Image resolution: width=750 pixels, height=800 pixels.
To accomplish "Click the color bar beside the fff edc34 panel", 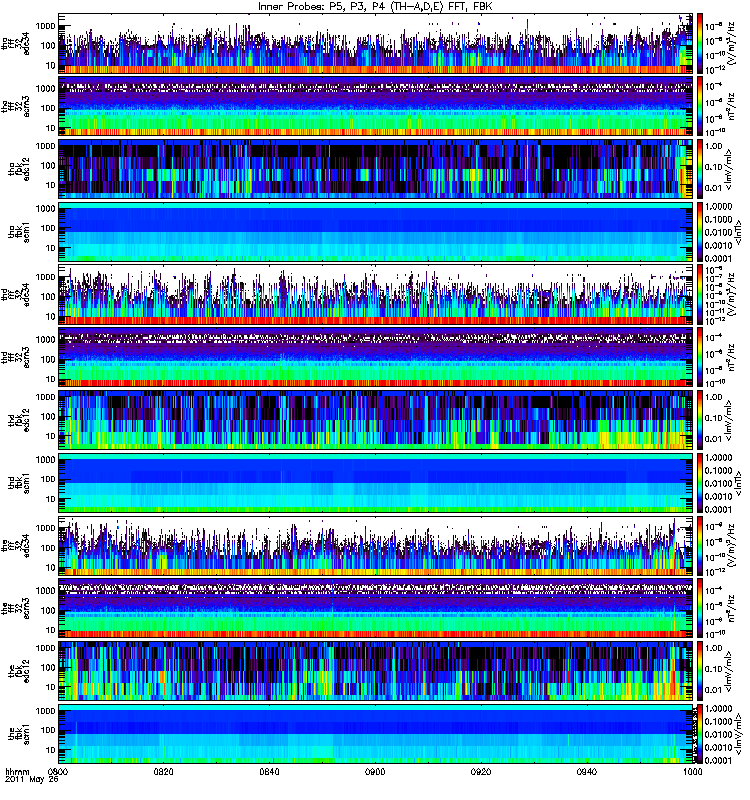I will (x=699, y=546).
